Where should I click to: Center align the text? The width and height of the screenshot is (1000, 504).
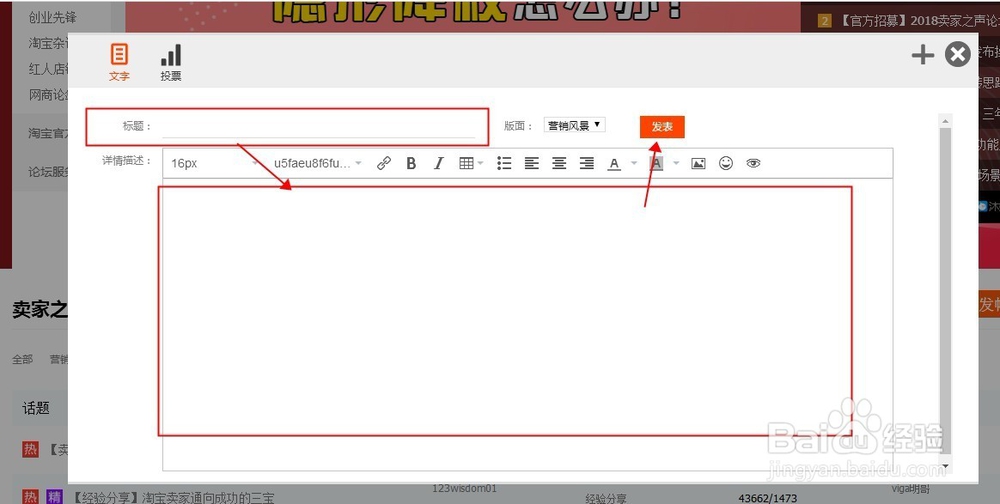[559, 163]
